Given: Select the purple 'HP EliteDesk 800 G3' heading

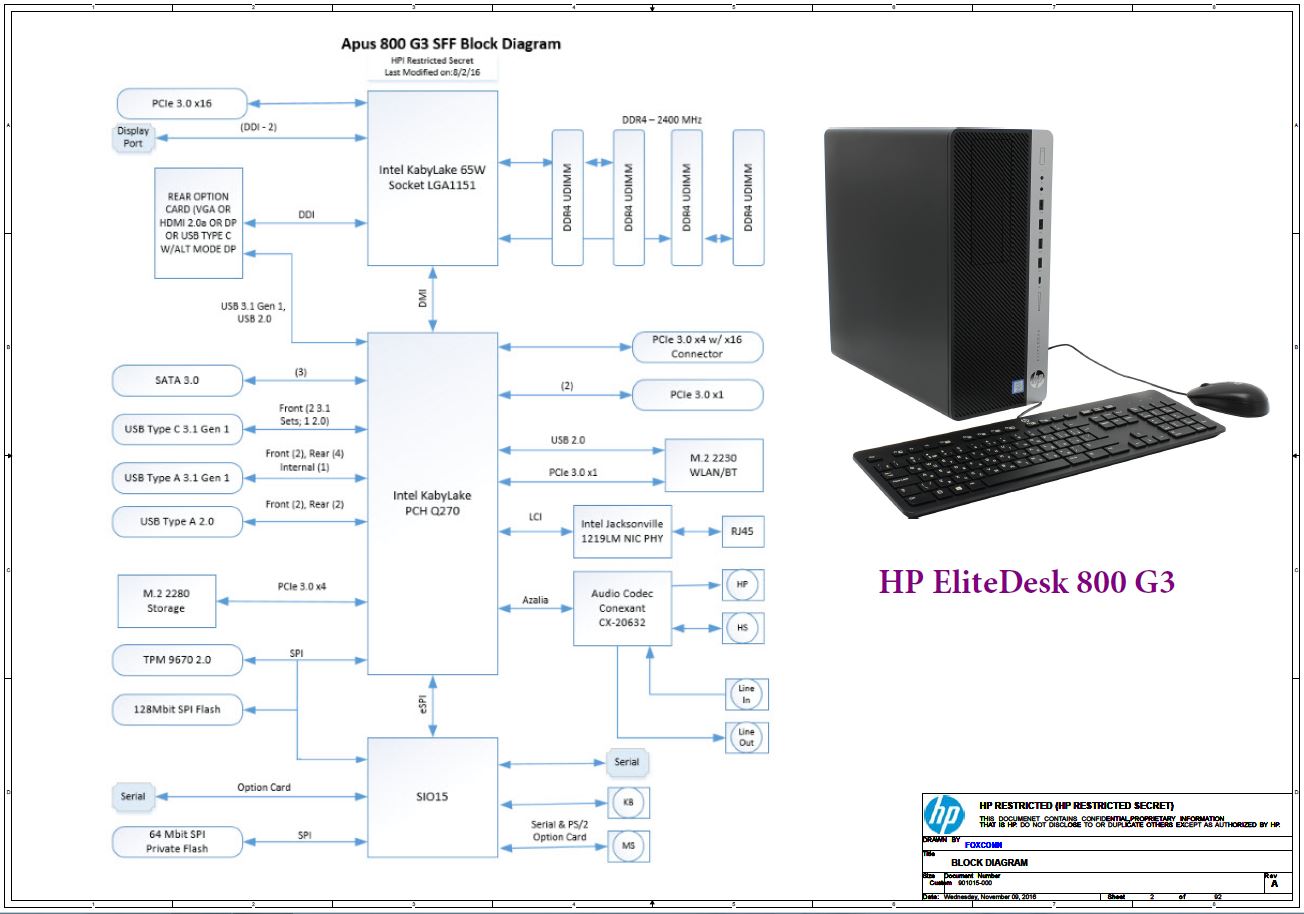Looking at the screenshot, I should (x=1027, y=581).
